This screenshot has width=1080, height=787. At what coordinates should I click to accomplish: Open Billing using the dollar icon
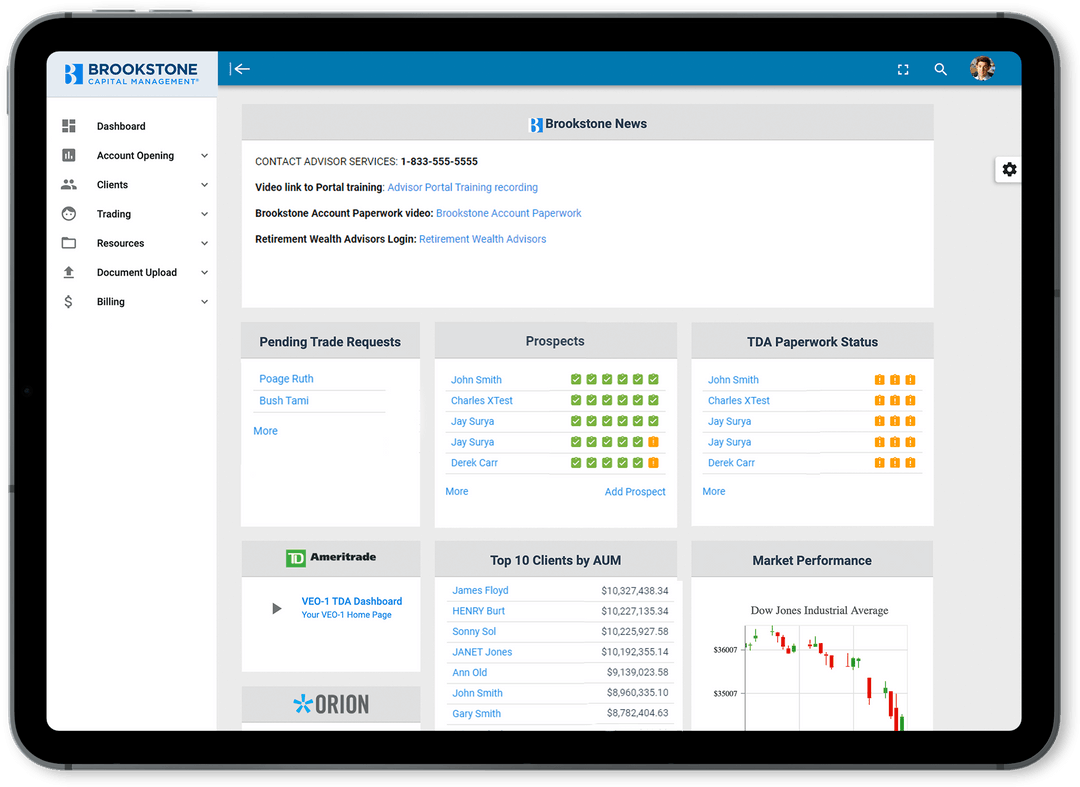[x=70, y=301]
